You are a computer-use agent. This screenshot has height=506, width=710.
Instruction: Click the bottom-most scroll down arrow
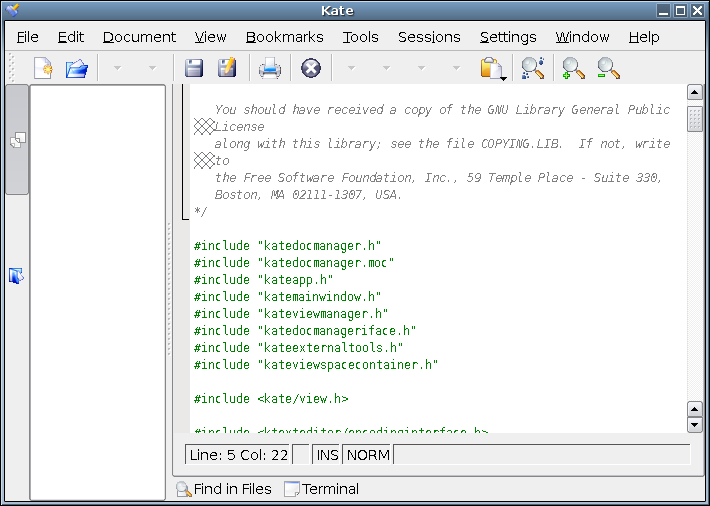click(695, 424)
